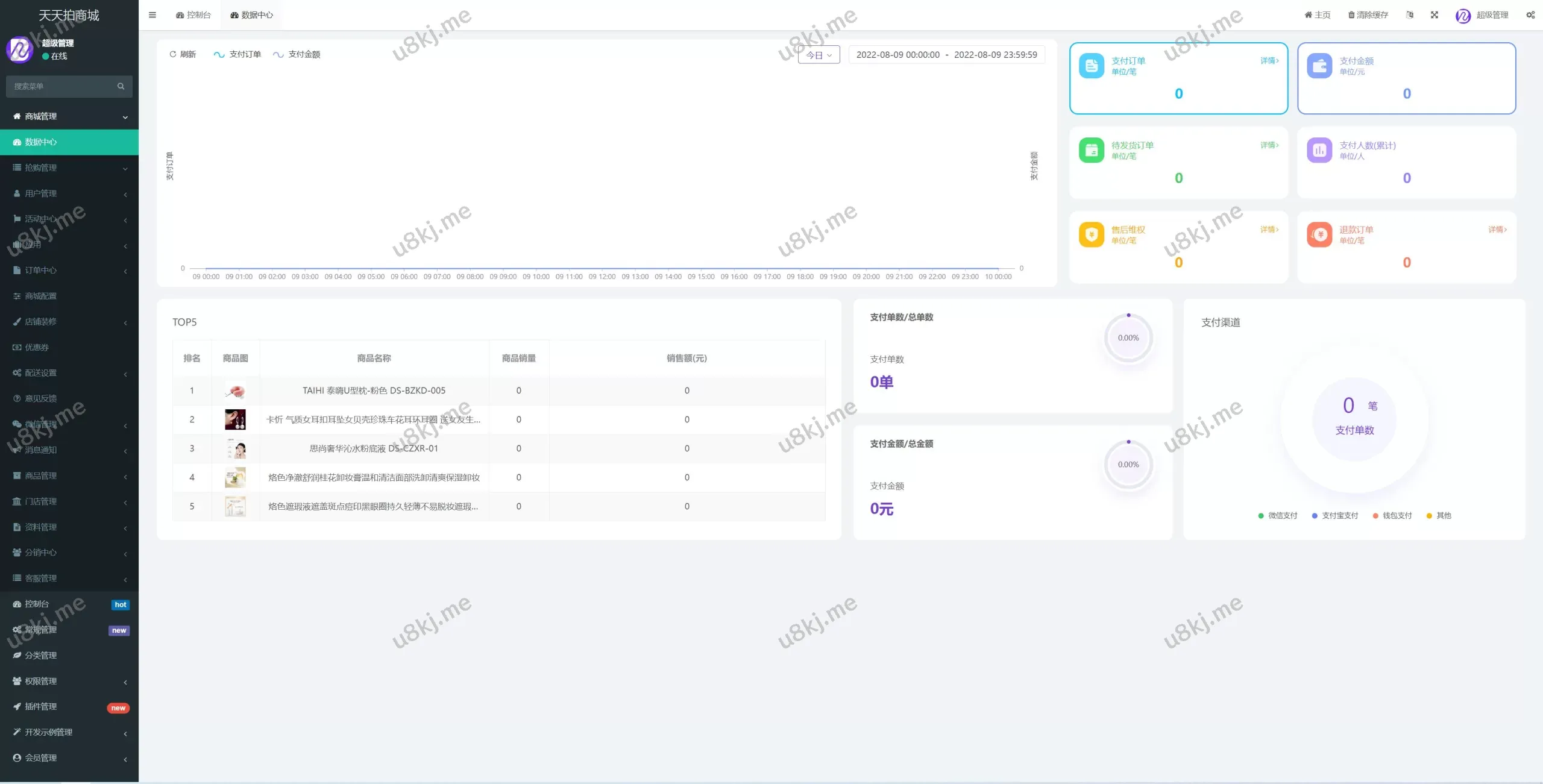Toggle 微信支付 legend in payment channel chart

[x=1278, y=516]
